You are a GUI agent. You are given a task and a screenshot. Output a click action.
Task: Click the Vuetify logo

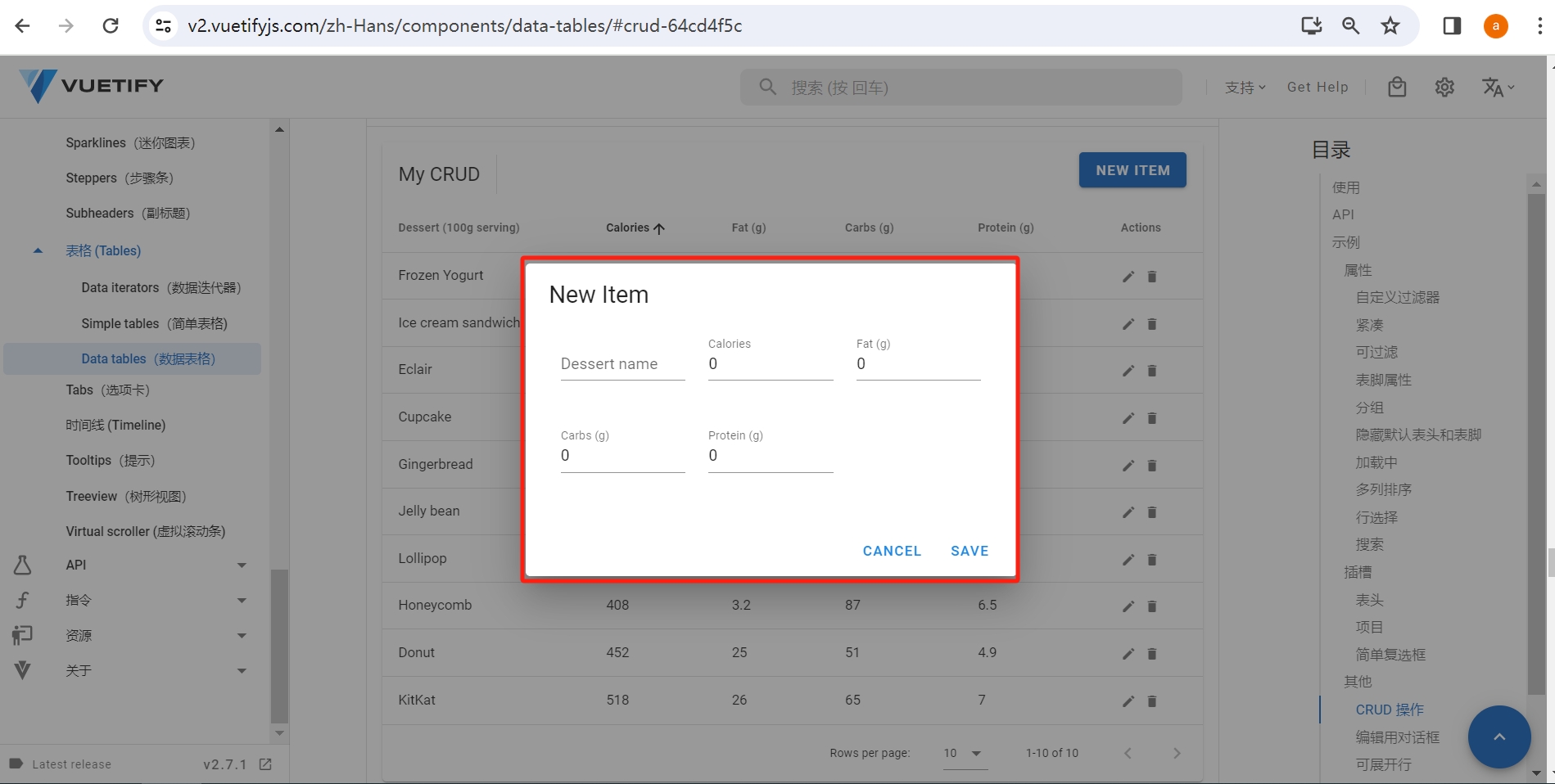90,85
